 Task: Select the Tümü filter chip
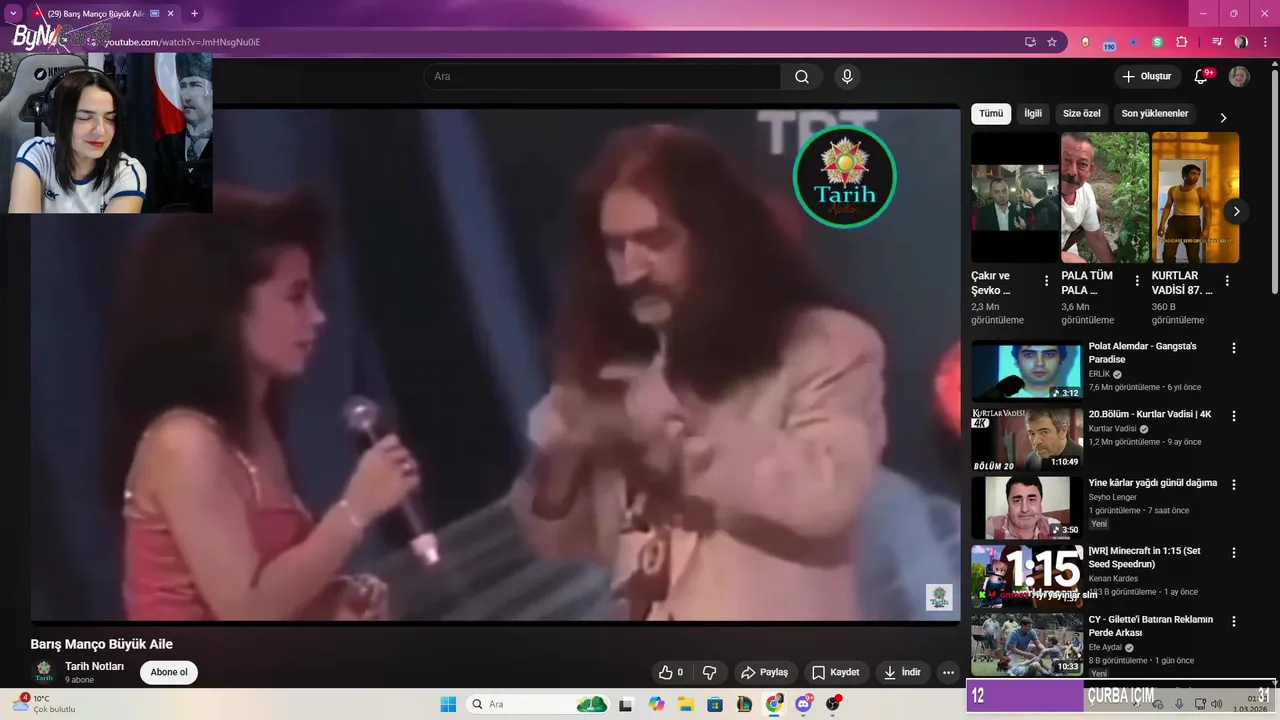(991, 114)
